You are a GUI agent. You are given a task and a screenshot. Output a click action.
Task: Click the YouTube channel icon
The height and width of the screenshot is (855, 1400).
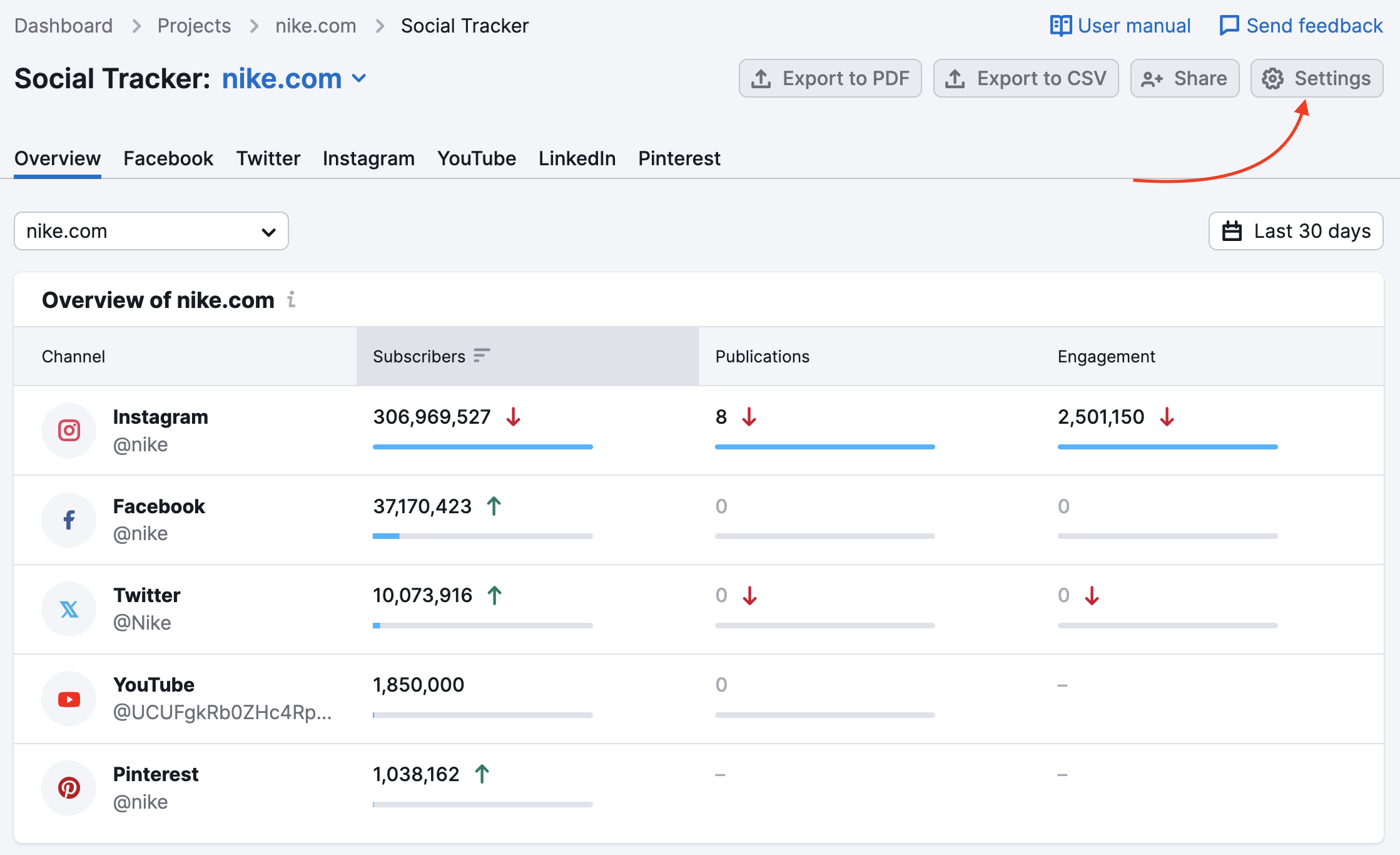(69, 699)
